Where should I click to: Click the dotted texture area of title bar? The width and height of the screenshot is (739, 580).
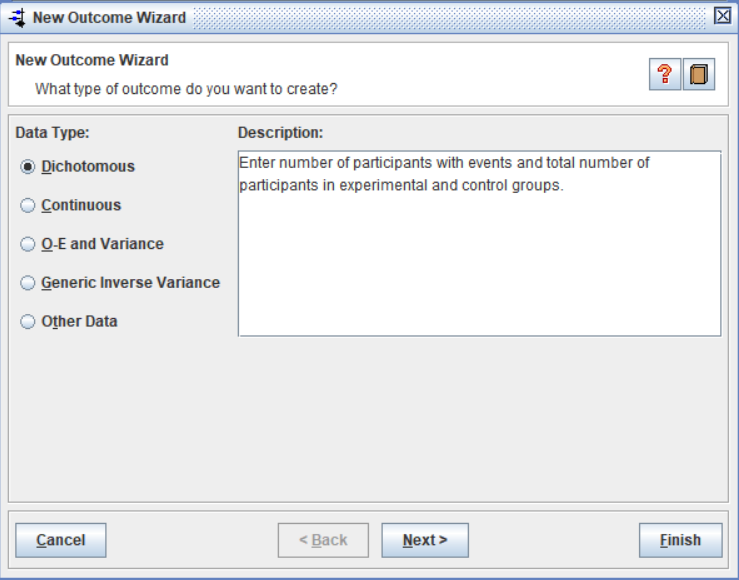[450, 17]
